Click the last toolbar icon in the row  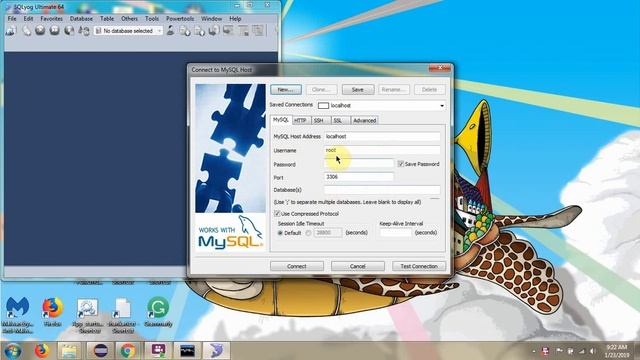(258, 31)
